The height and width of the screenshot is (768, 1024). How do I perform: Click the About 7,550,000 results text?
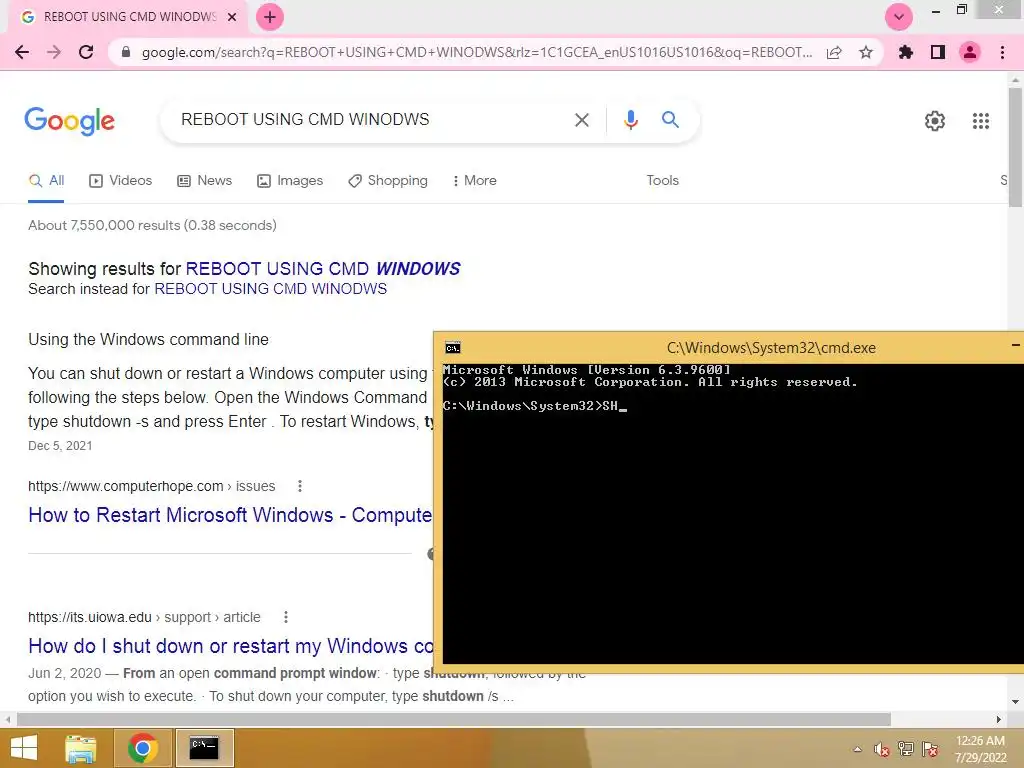click(x=152, y=225)
